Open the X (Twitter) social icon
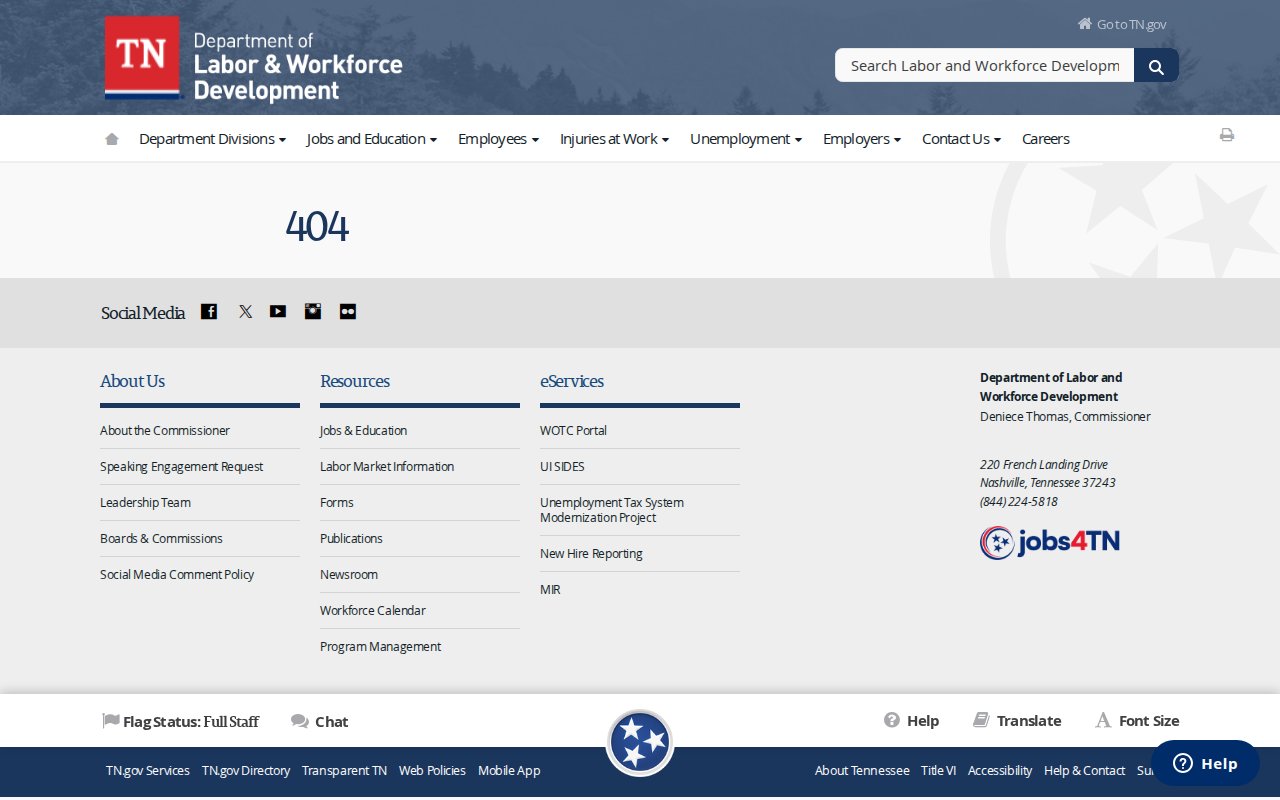This screenshot has width=1280, height=800. [x=245, y=312]
